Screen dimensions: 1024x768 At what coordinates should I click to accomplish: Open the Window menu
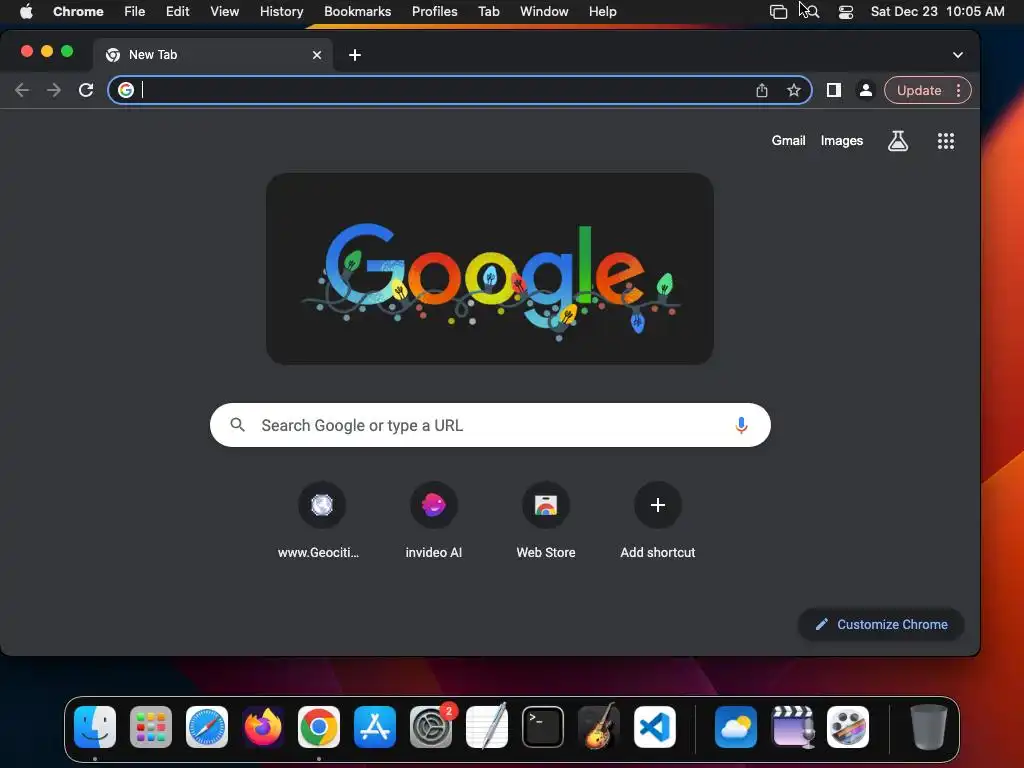point(544,12)
